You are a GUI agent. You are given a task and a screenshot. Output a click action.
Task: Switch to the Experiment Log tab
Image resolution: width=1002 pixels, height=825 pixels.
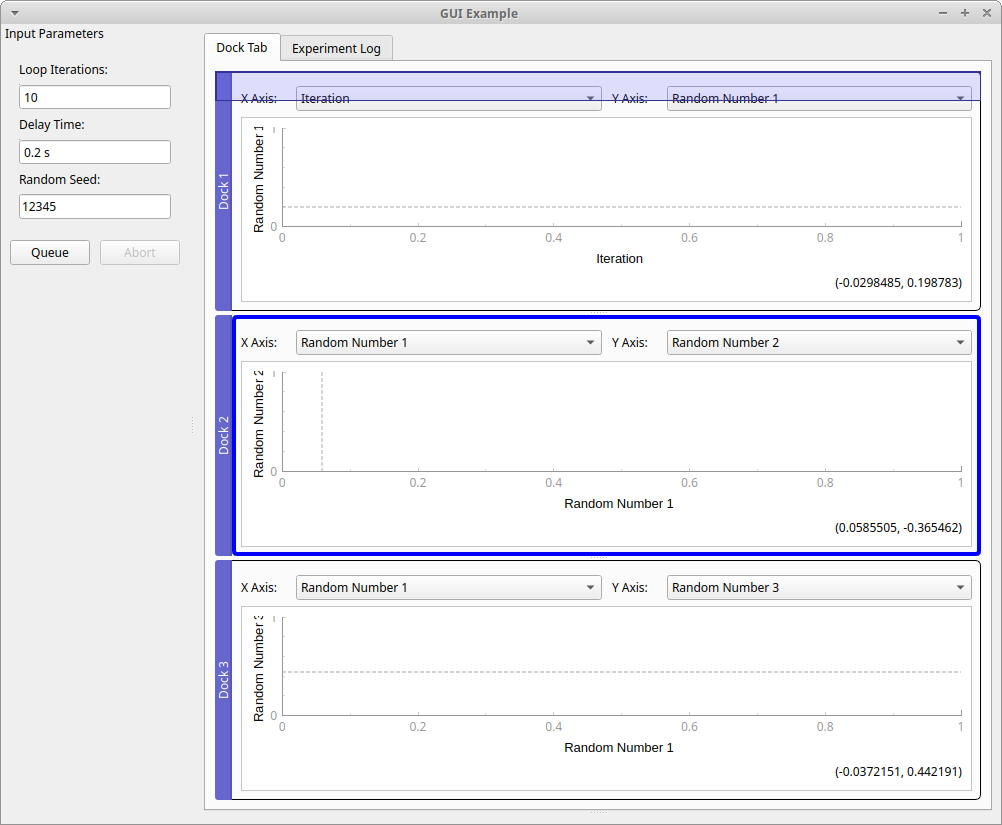[x=336, y=48]
